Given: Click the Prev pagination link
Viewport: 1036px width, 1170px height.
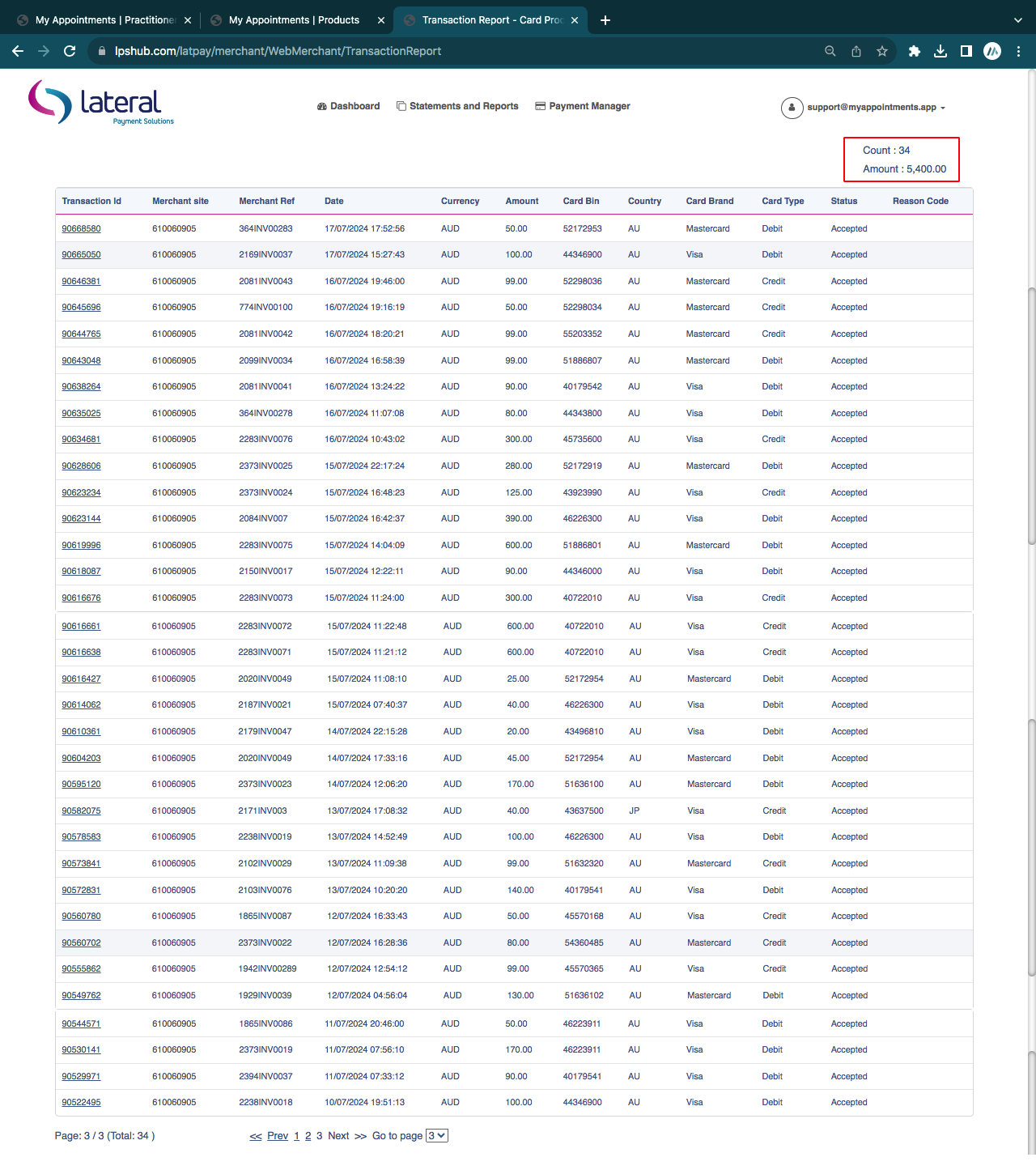Looking at the screenshot, I should coord(278,1136).
